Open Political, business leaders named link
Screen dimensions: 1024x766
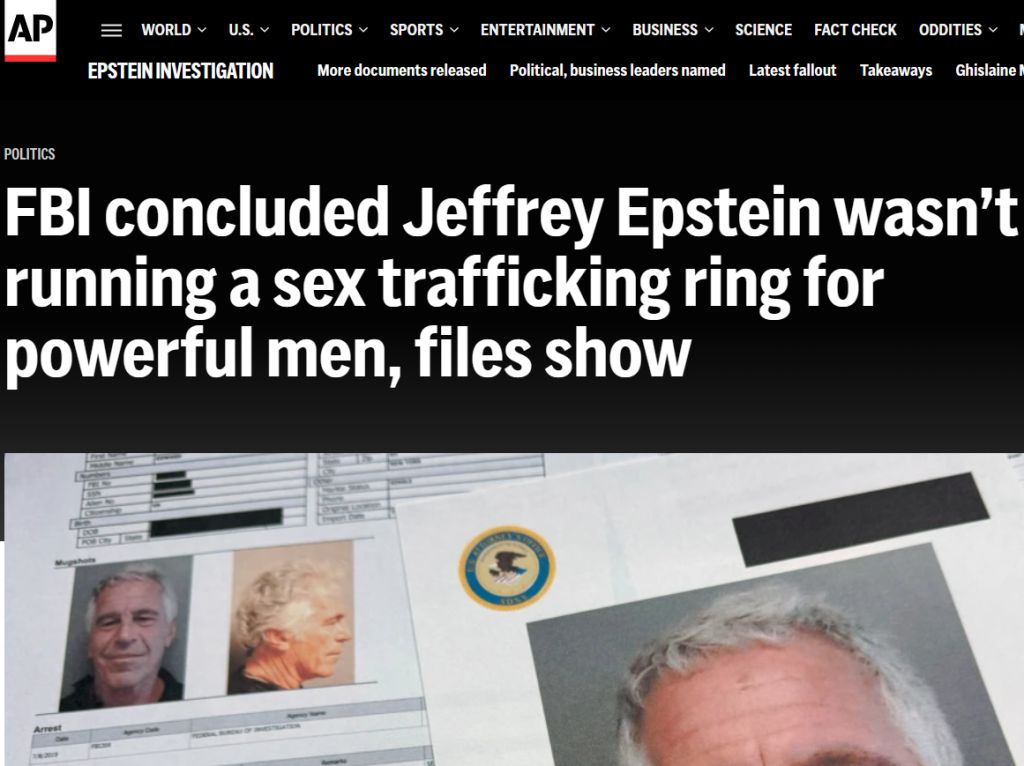(617, 71)
